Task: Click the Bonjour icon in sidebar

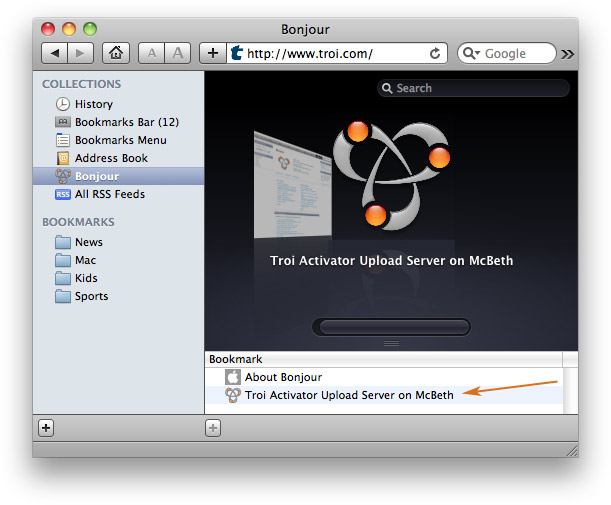Action: [x=62, y=176]
